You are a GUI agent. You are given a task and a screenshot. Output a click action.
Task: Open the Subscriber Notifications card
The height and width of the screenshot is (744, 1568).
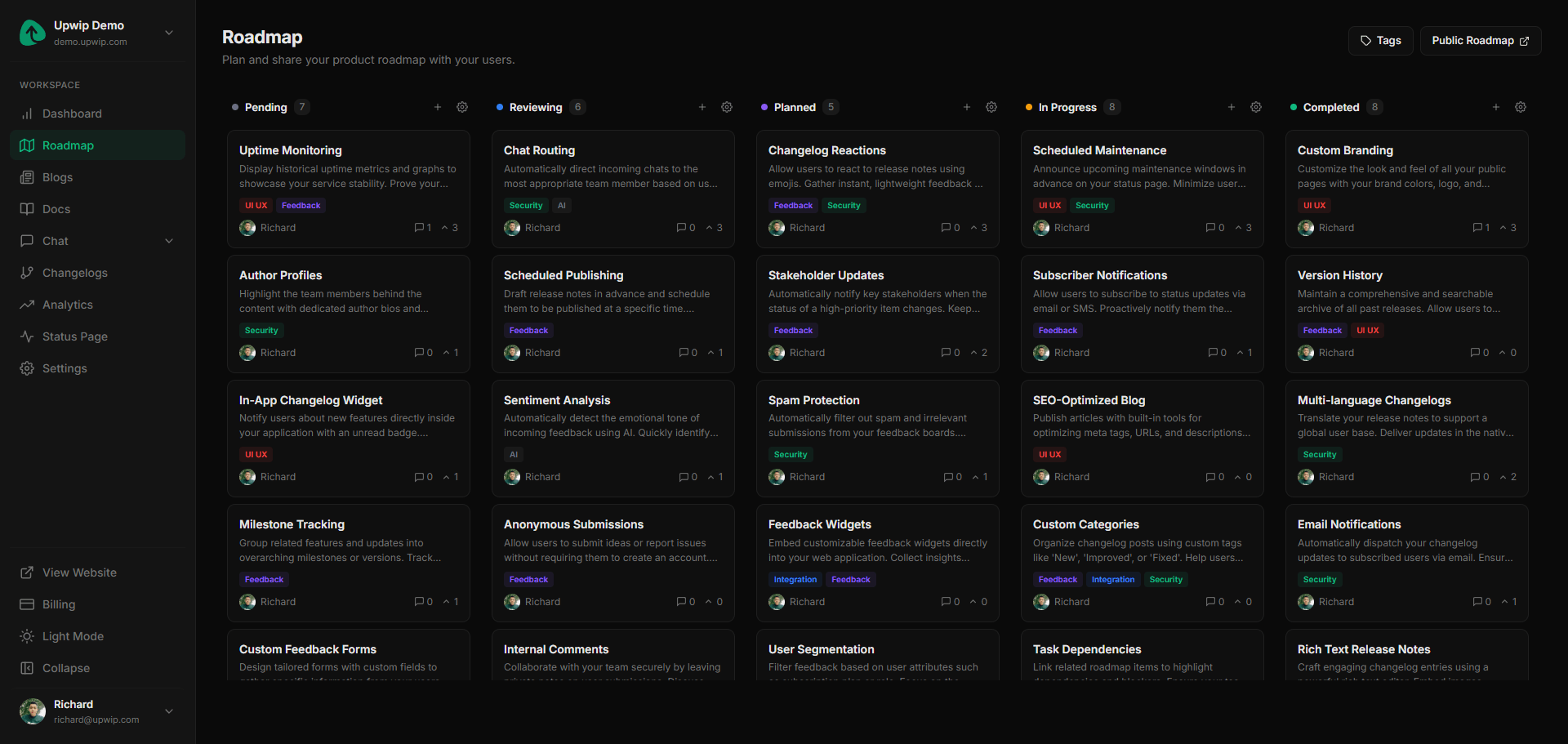pyautogui.click(x=1143, y=314)
